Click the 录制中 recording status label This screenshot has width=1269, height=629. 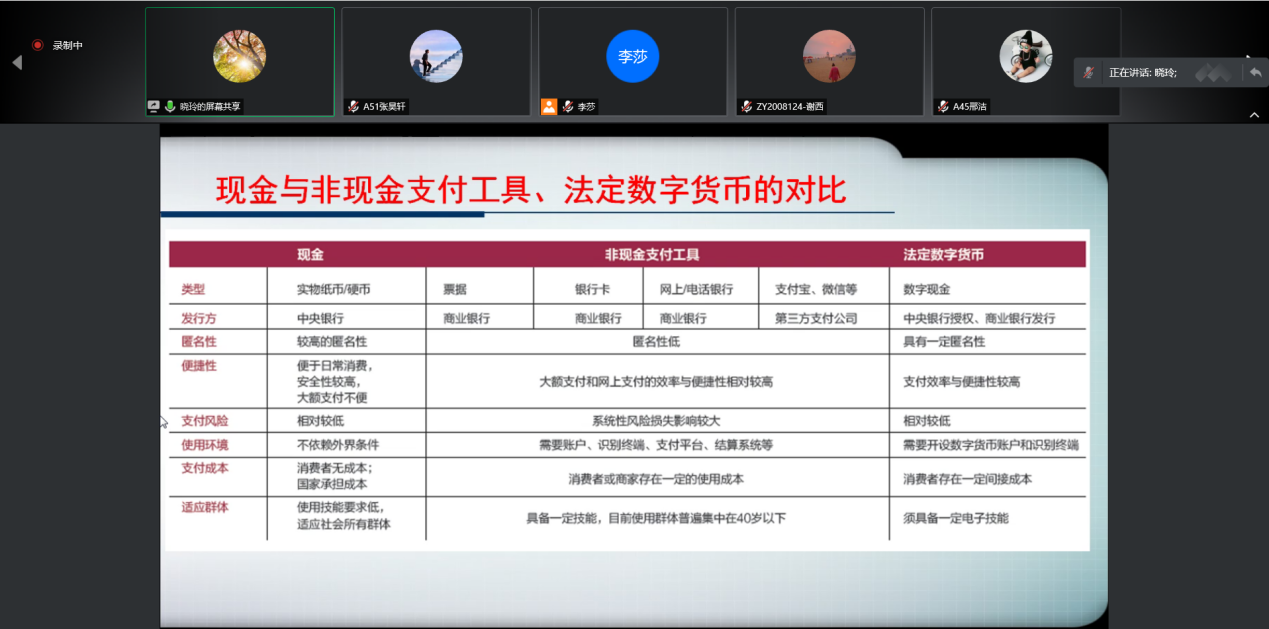click(68, 45)
